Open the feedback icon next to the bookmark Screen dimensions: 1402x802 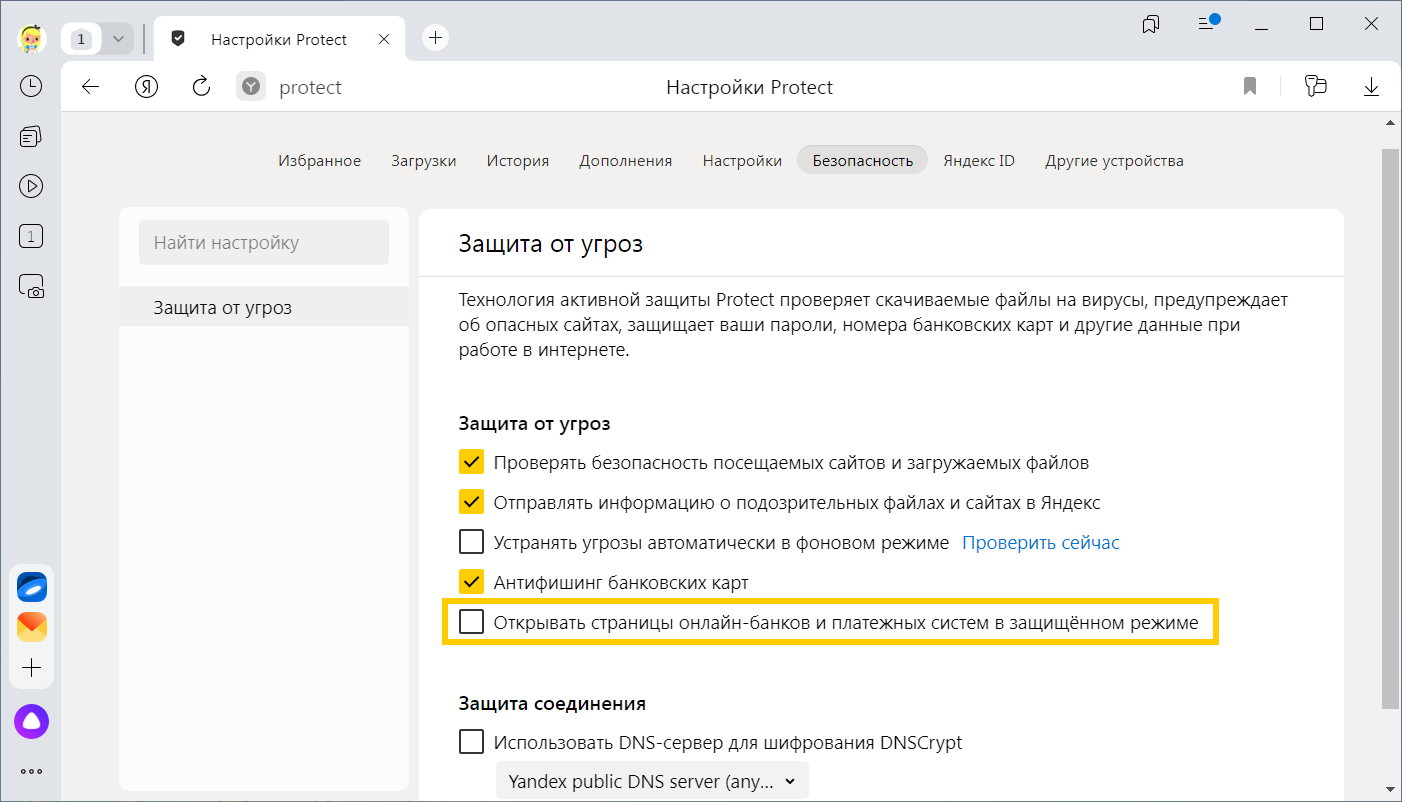[x=1315, y=87]
